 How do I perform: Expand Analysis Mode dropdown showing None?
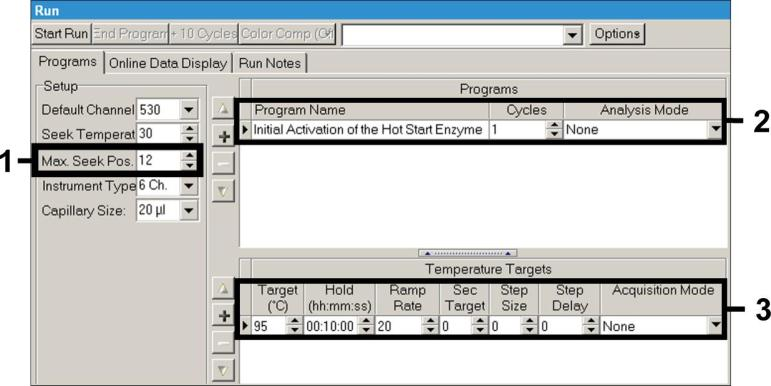point(715,129)
